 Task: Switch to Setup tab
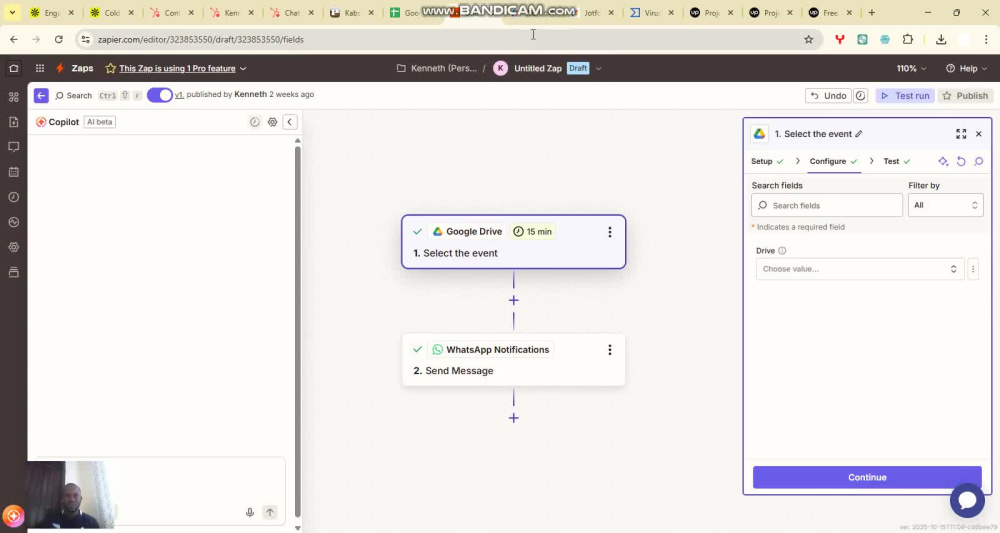pos(767,161)
